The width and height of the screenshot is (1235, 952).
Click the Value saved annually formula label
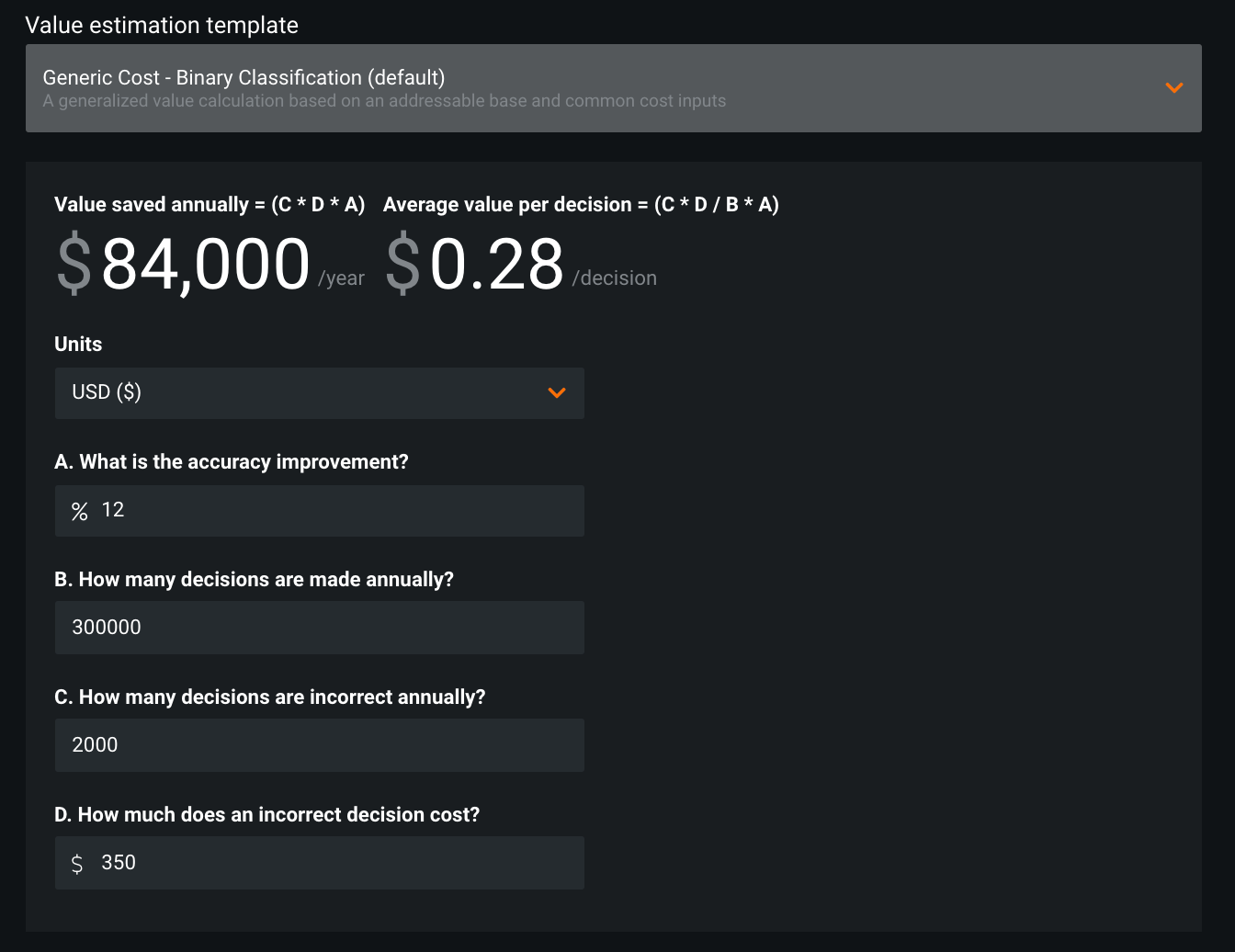[210, 204]
